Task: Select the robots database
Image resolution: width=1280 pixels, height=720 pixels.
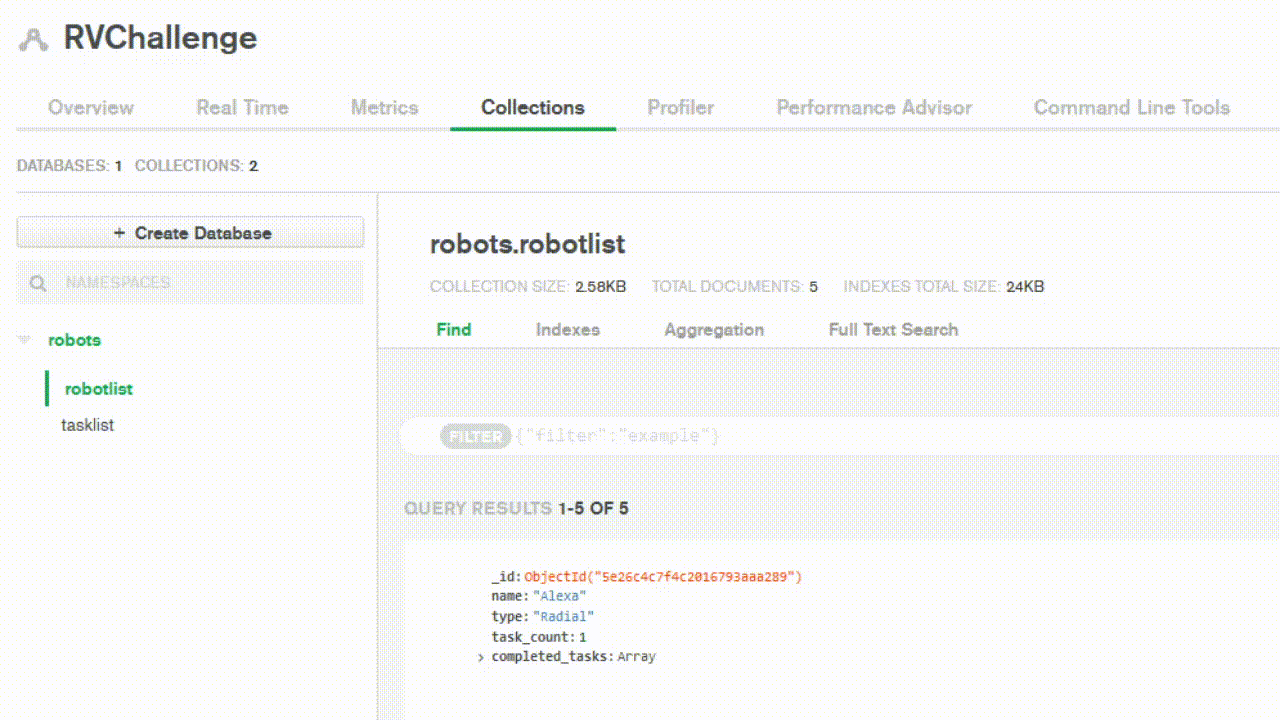Action: click(74, 340)
